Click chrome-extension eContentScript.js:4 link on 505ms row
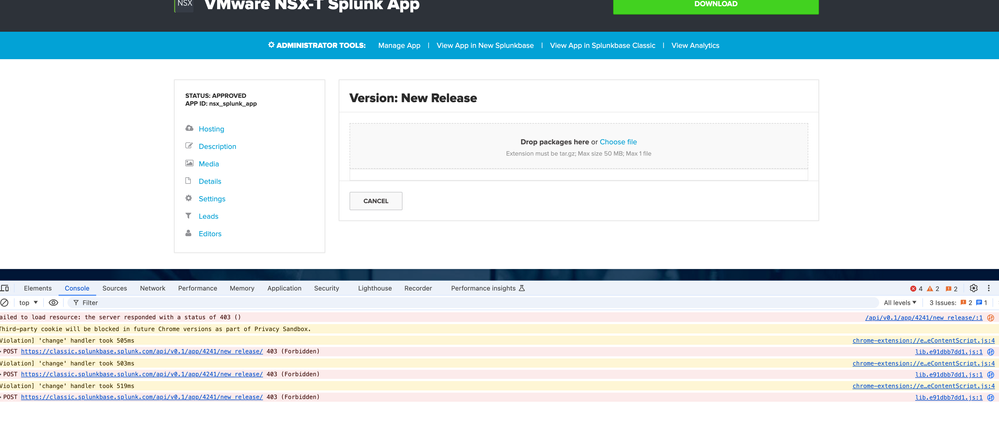This screenshot has width=999, height=430. (924, 340)
